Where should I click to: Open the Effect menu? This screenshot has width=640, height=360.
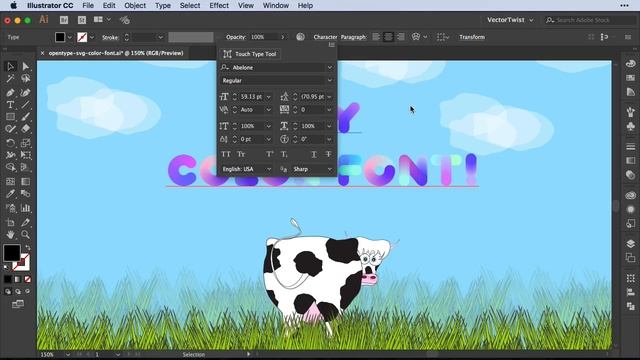tap(219, 5)
